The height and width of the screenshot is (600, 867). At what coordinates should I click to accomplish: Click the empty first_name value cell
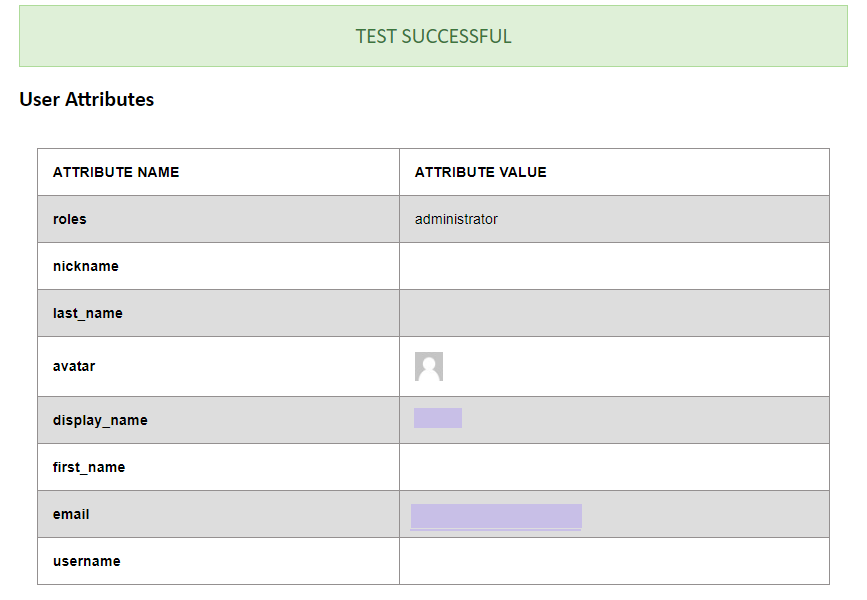pos(614,467)
